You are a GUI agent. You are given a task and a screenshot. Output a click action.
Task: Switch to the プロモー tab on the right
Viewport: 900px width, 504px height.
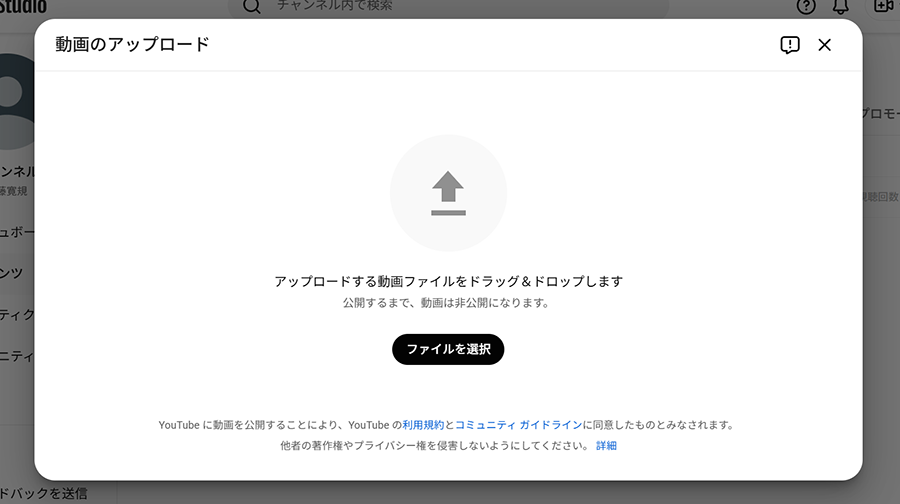[880, 113]
